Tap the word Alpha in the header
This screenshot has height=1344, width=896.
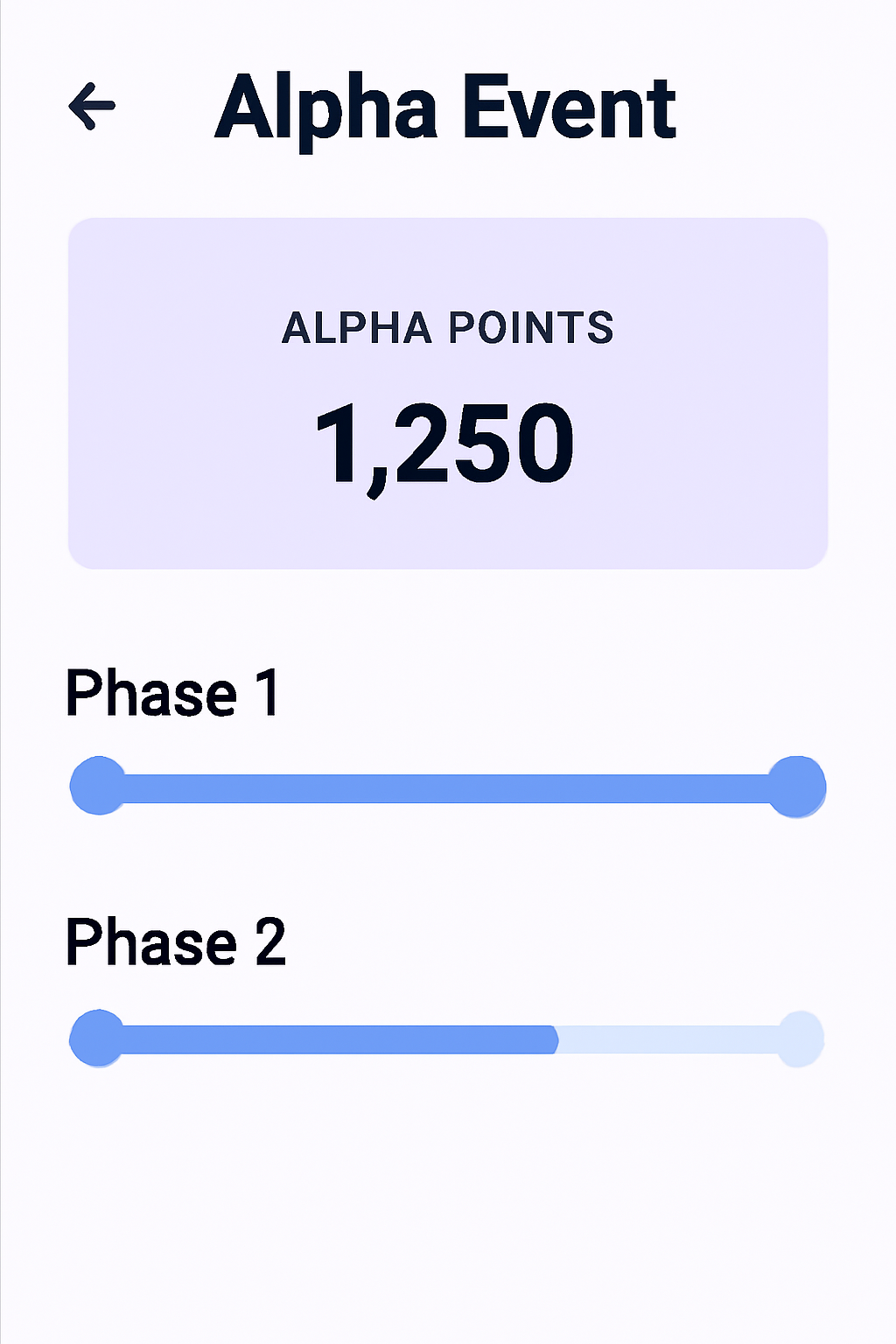325,109
